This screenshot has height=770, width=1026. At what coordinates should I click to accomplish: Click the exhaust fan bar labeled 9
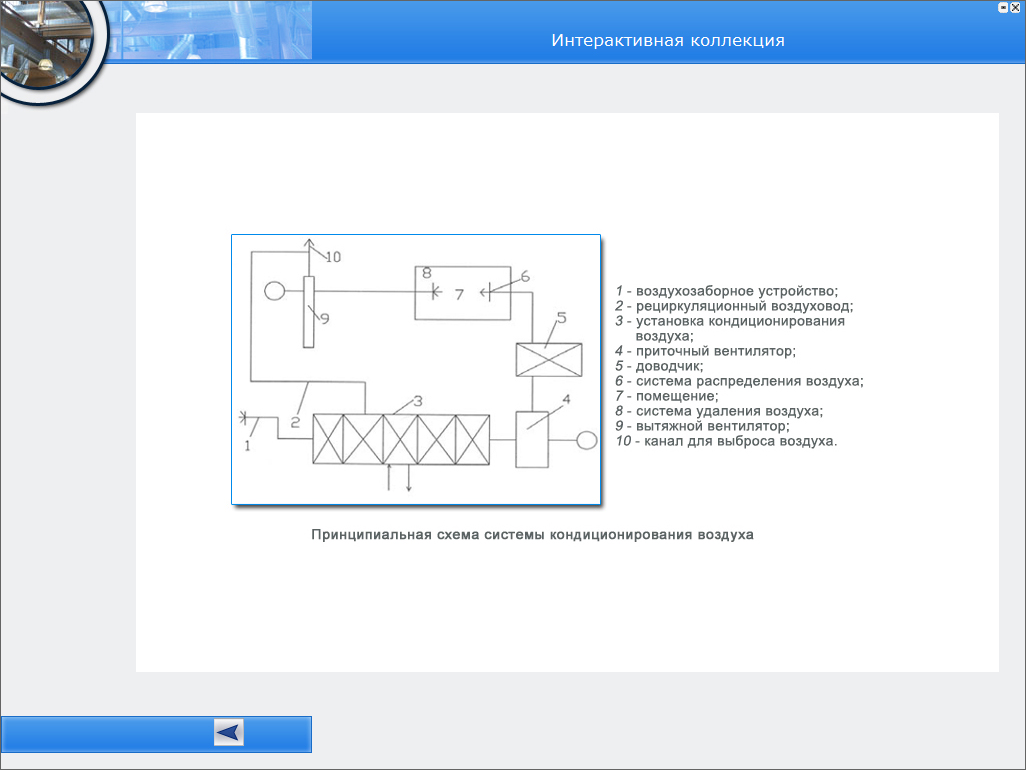[309, 311]
